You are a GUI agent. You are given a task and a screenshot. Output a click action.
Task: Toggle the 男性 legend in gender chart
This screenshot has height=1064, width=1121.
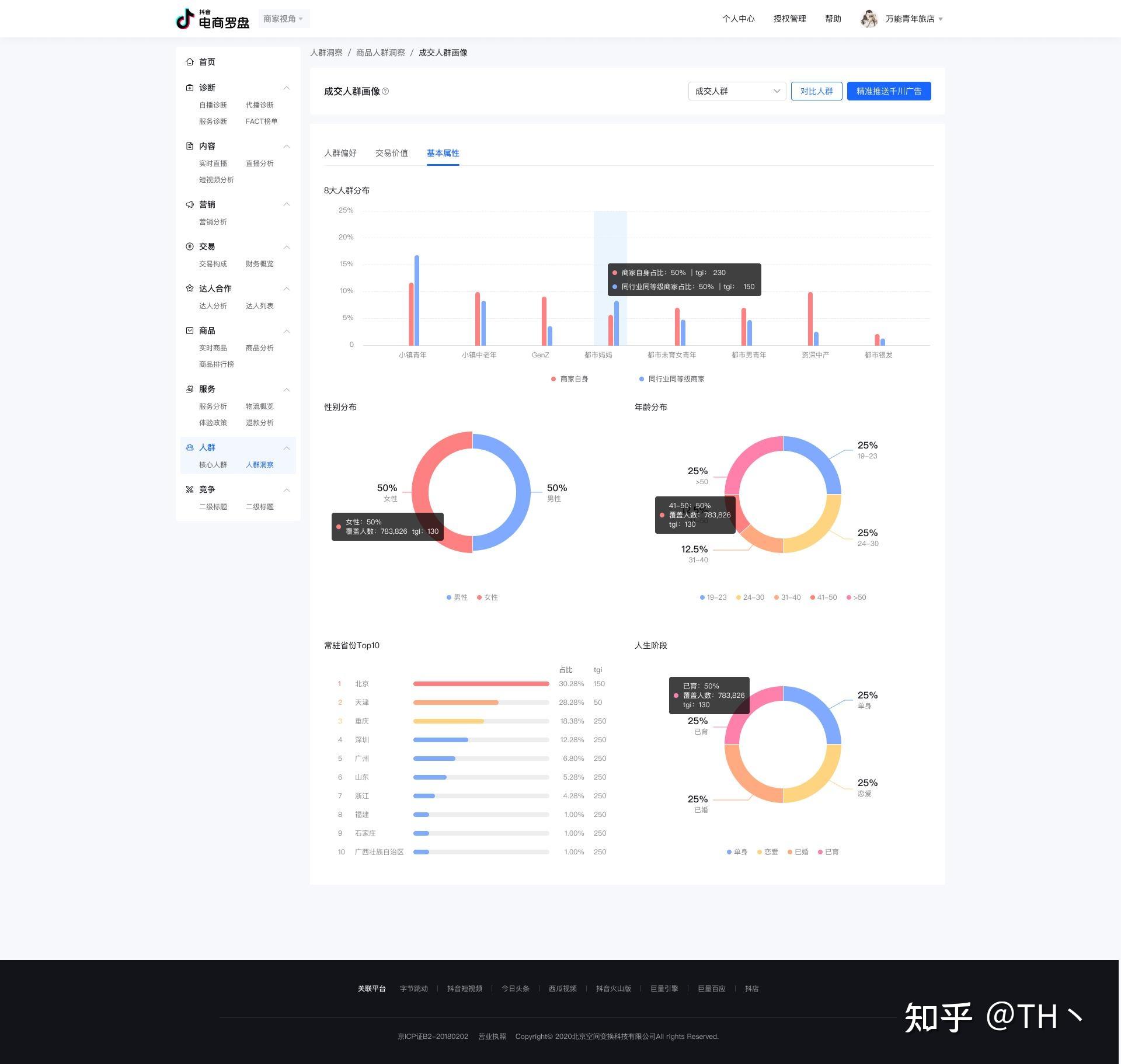tap(457, 597)
